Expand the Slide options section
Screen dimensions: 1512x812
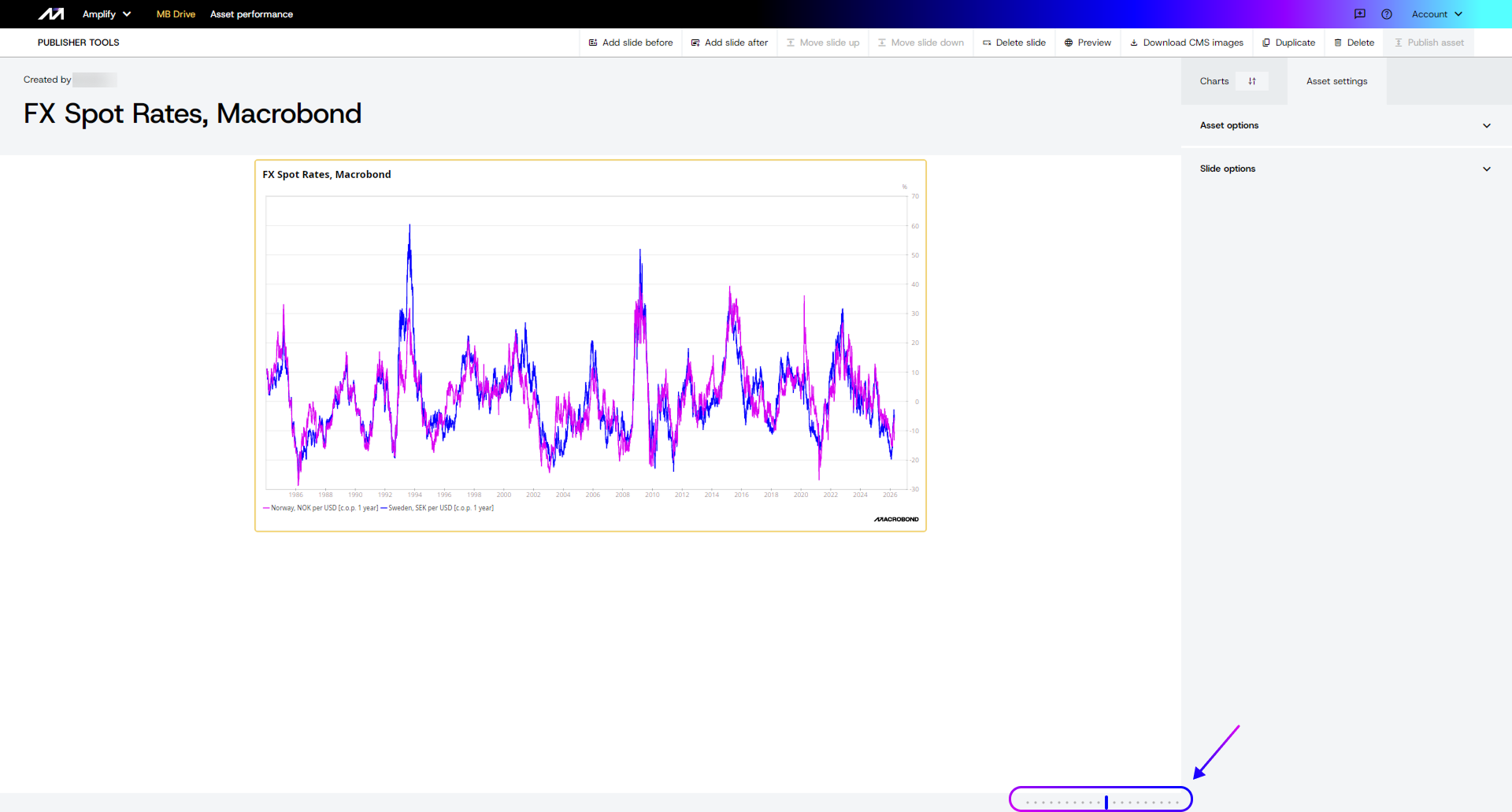tap(1345, 169)
